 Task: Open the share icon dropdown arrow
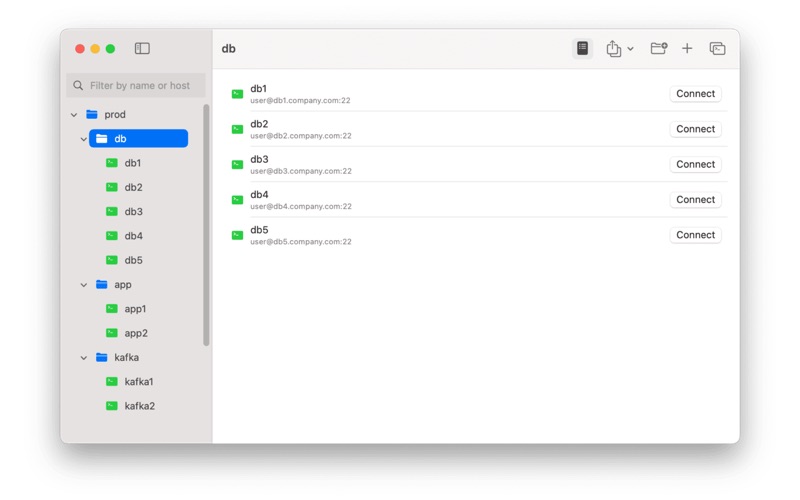631,49
